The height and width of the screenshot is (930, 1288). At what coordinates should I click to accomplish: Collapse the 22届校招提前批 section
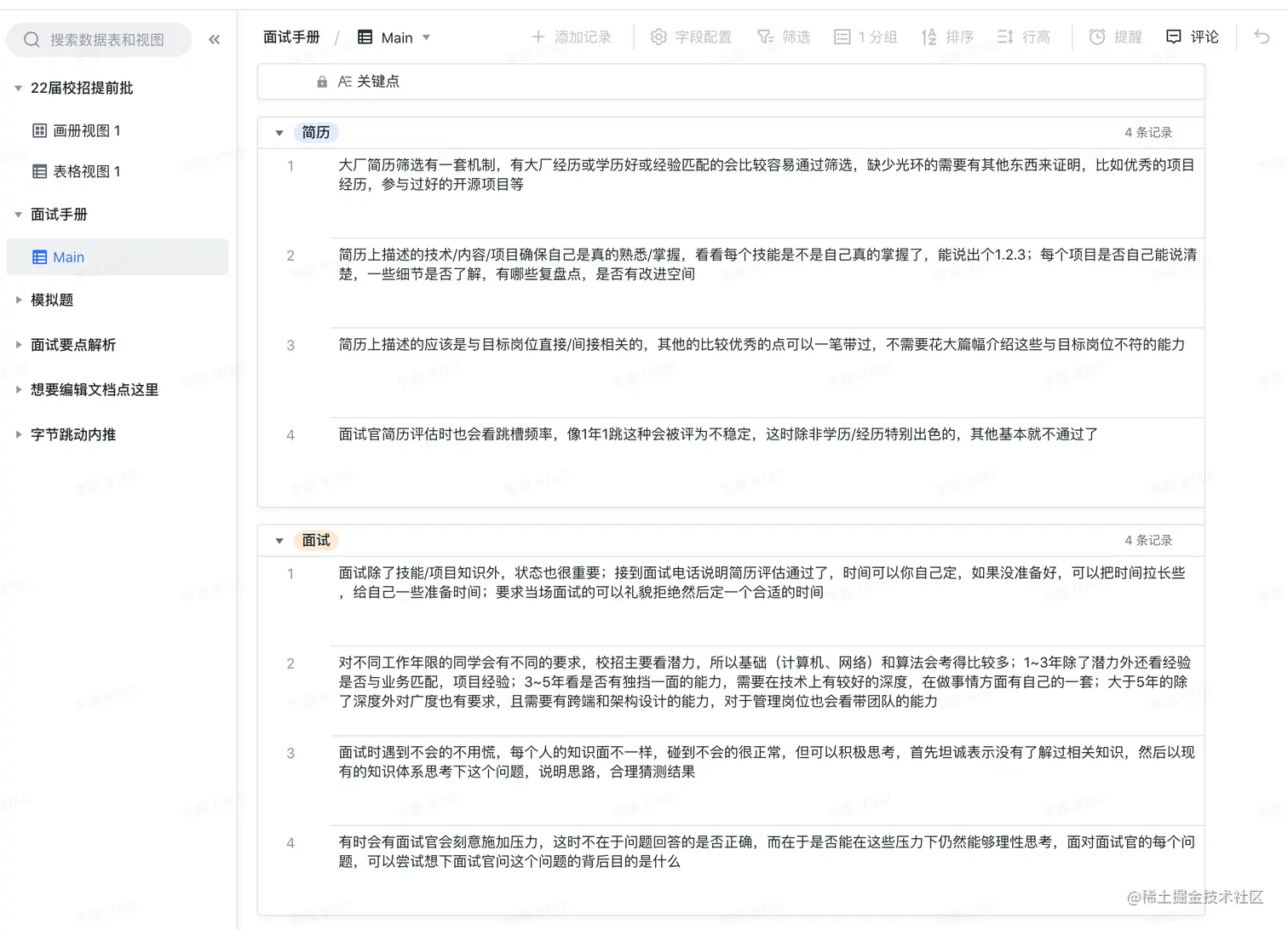pos(18,88)
